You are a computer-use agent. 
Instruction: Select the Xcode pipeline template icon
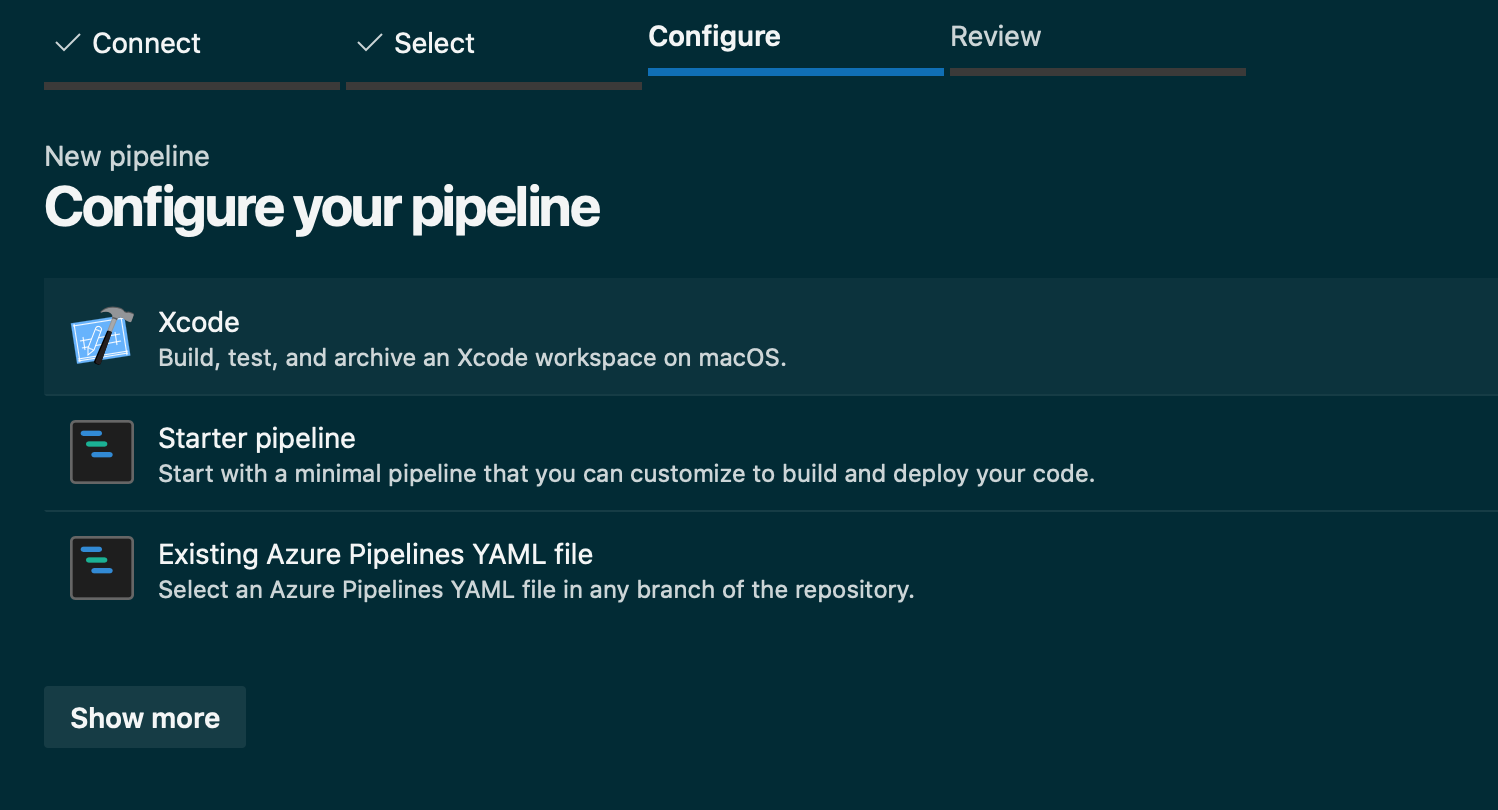coord(101,337)
